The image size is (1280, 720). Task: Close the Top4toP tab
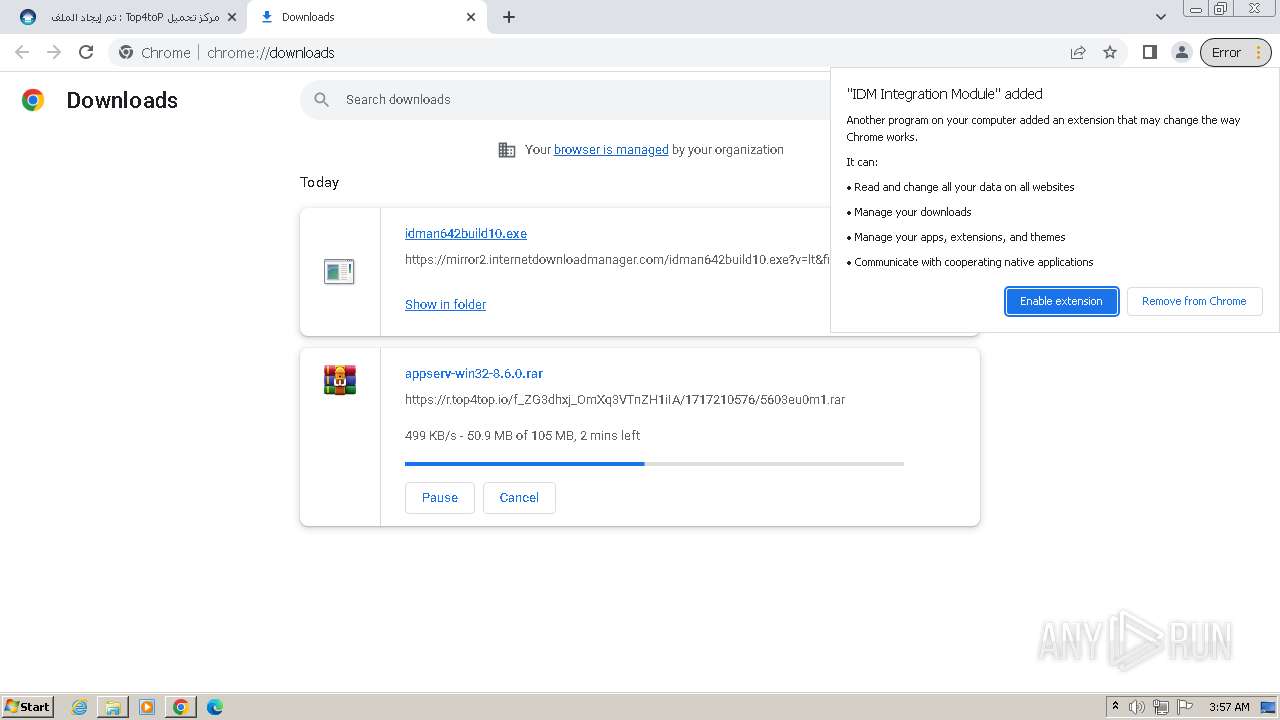pos(232,17)
